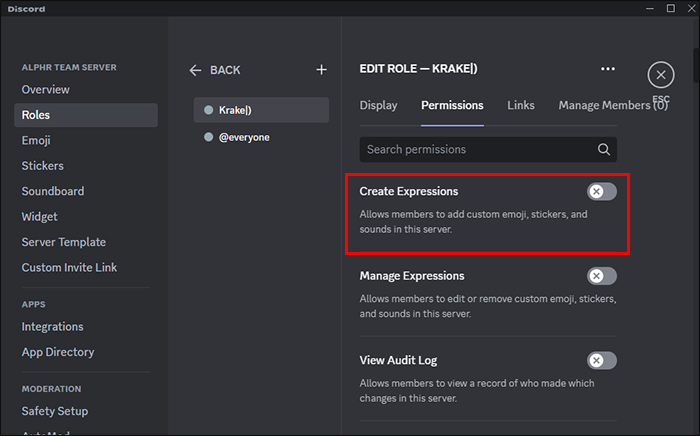
Task: Click the back arrow icon
Action: [x=196, y=70]
